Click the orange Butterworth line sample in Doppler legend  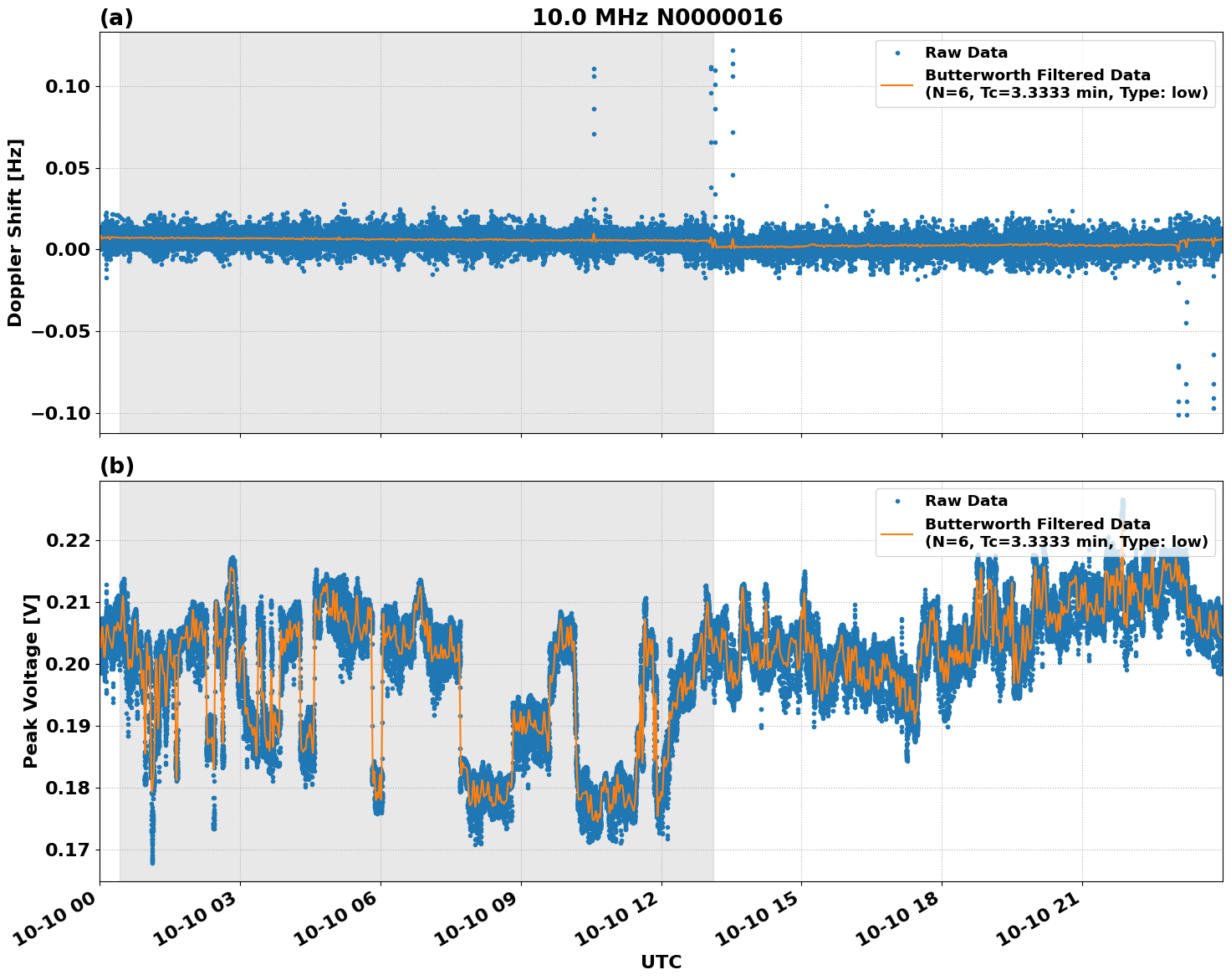897,84
